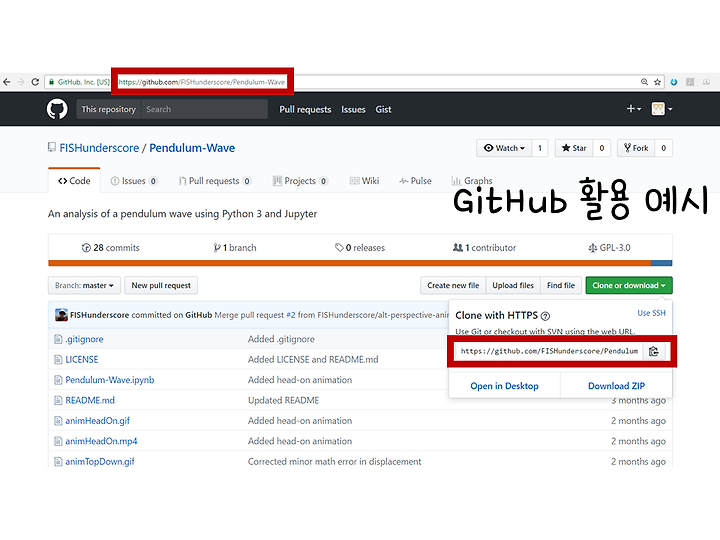
Task: Copy clone URL with clipboard icon
Action: point(654,351)
